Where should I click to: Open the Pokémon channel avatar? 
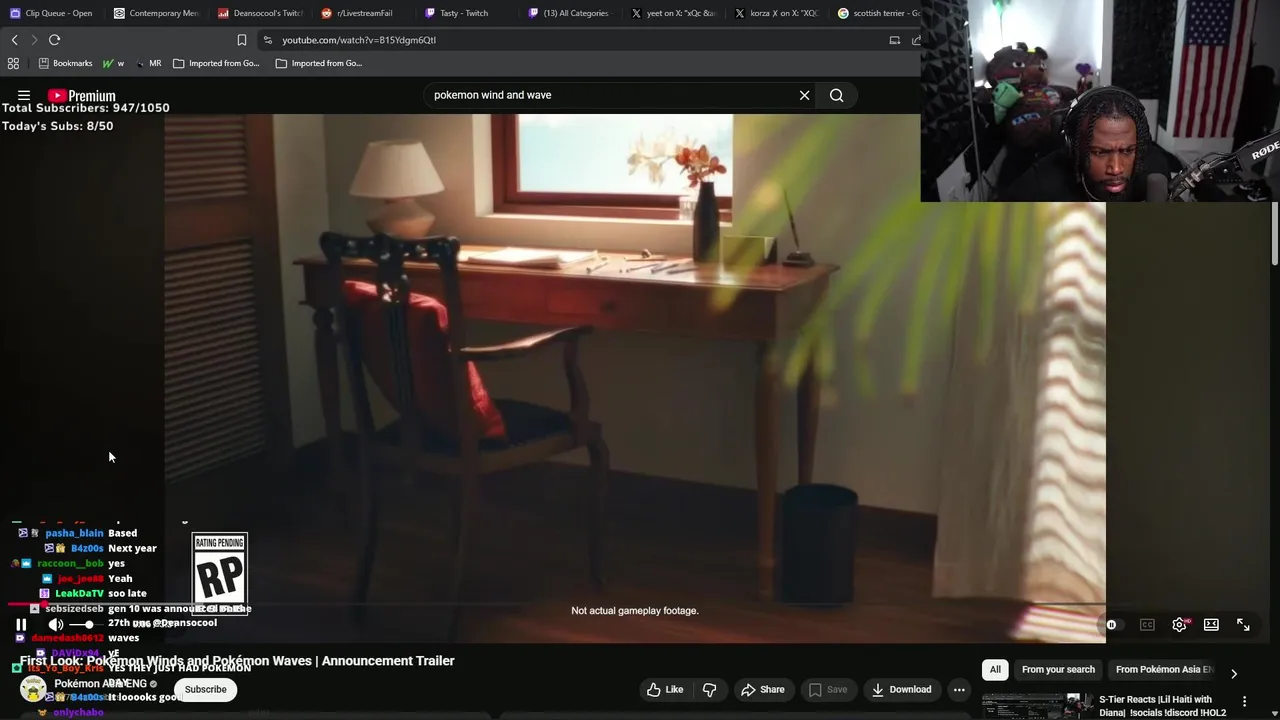click(x=33, y=689)
